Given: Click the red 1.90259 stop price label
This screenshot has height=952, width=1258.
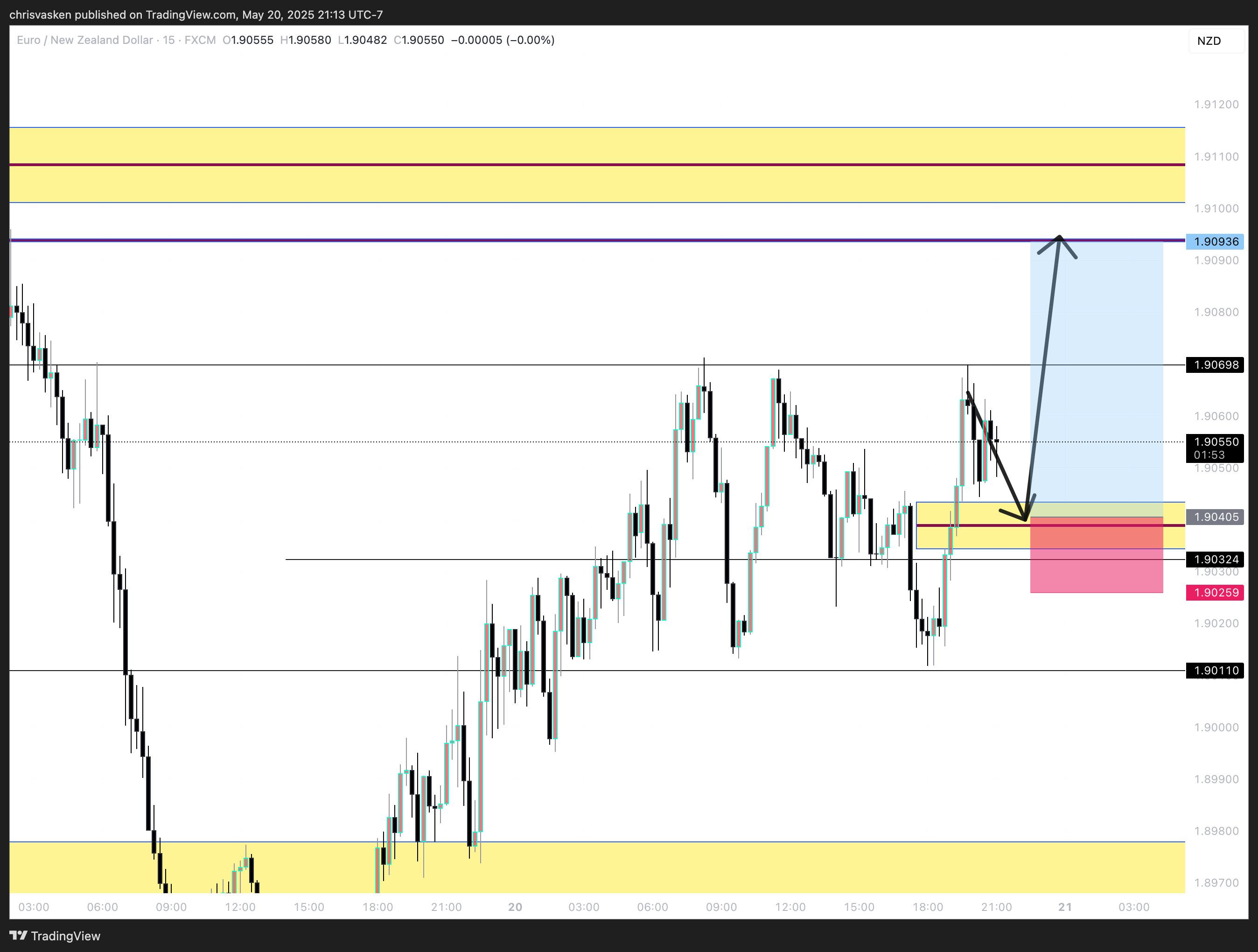Looking at the screenshot, I should click(1215, 593).
